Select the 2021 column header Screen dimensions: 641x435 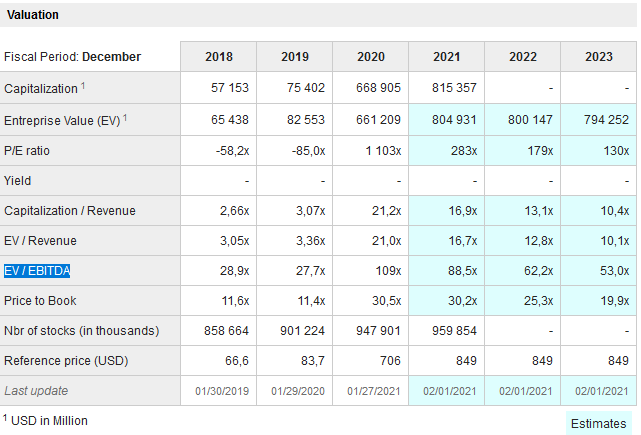pos(446,57)
